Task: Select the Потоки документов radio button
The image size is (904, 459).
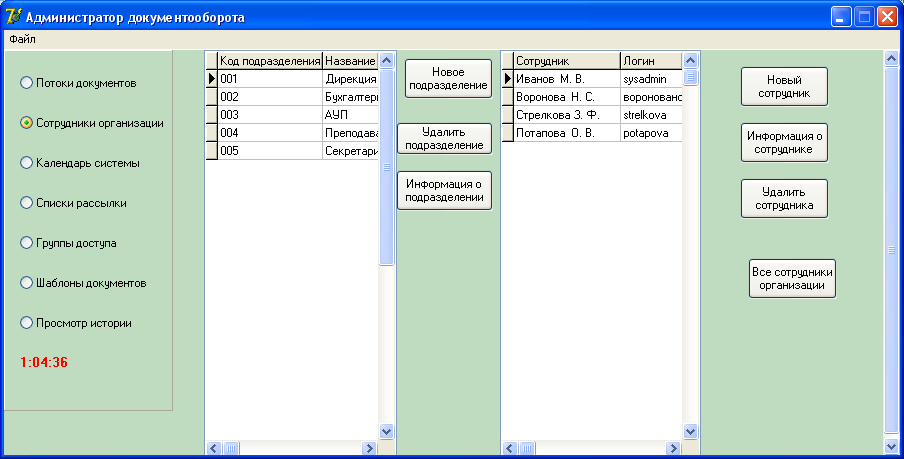Action: click(x=78, y=83)
